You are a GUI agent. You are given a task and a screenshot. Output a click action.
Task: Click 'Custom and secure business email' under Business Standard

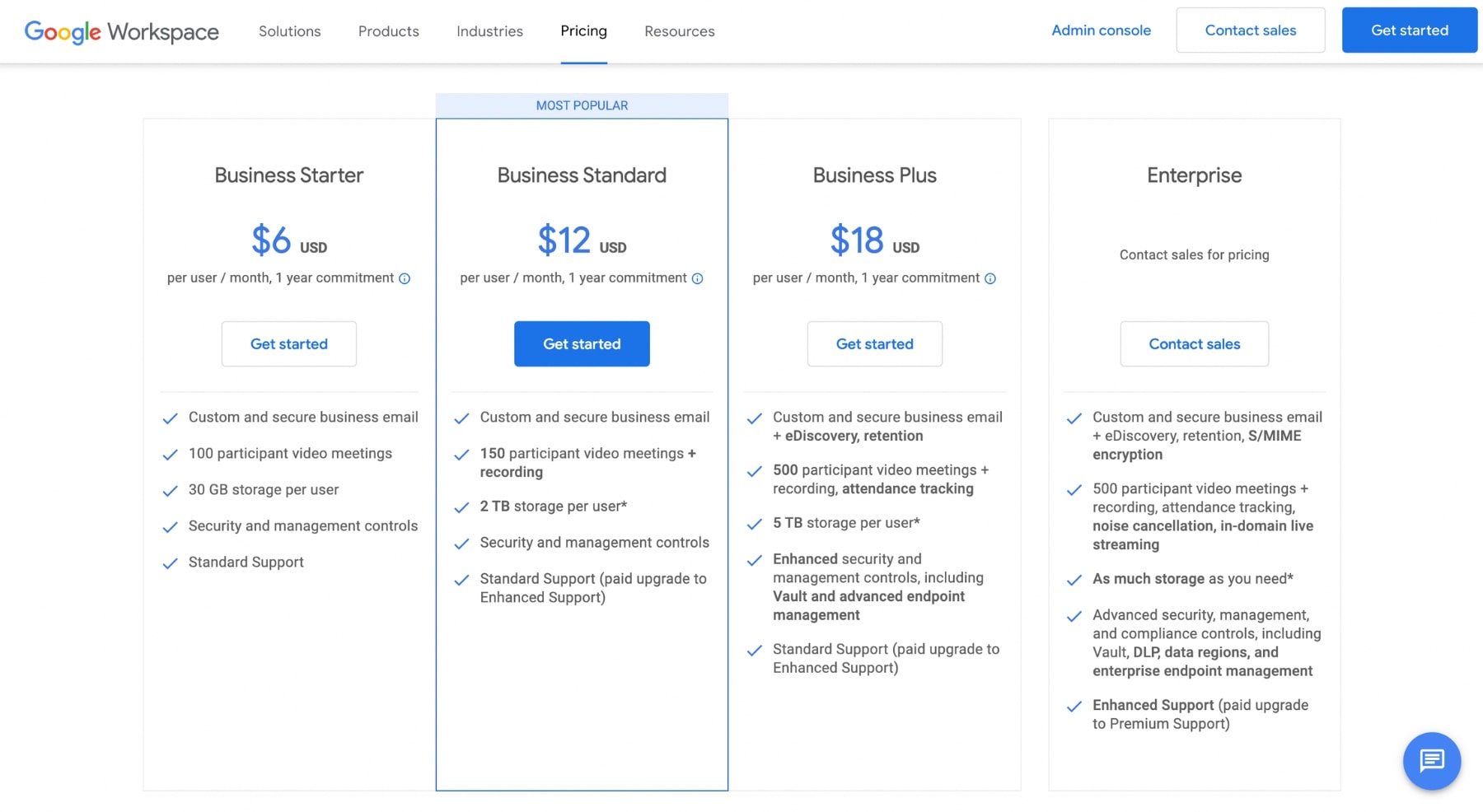click(595, 418)
